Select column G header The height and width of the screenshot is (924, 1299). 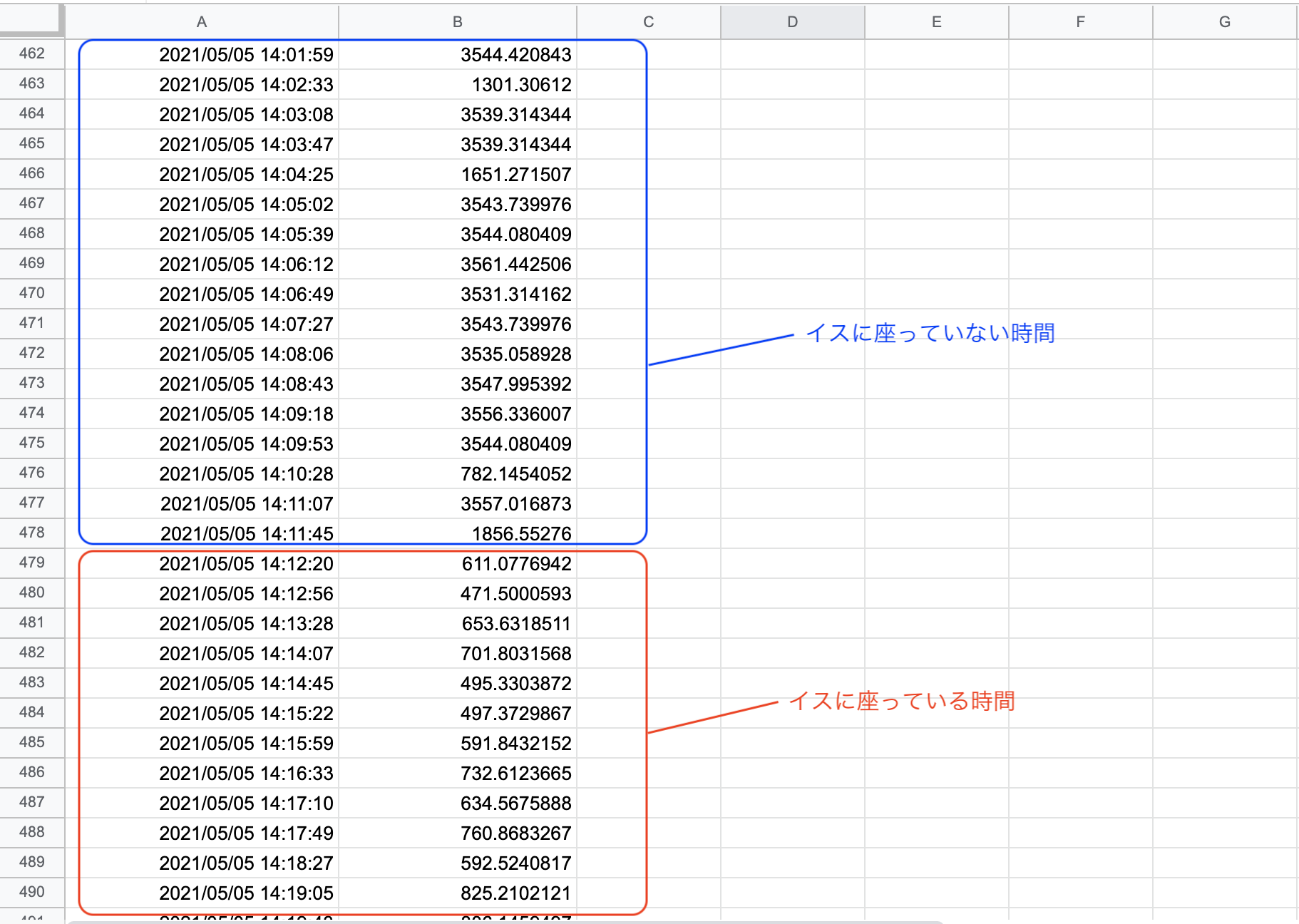click(1224, 22)
